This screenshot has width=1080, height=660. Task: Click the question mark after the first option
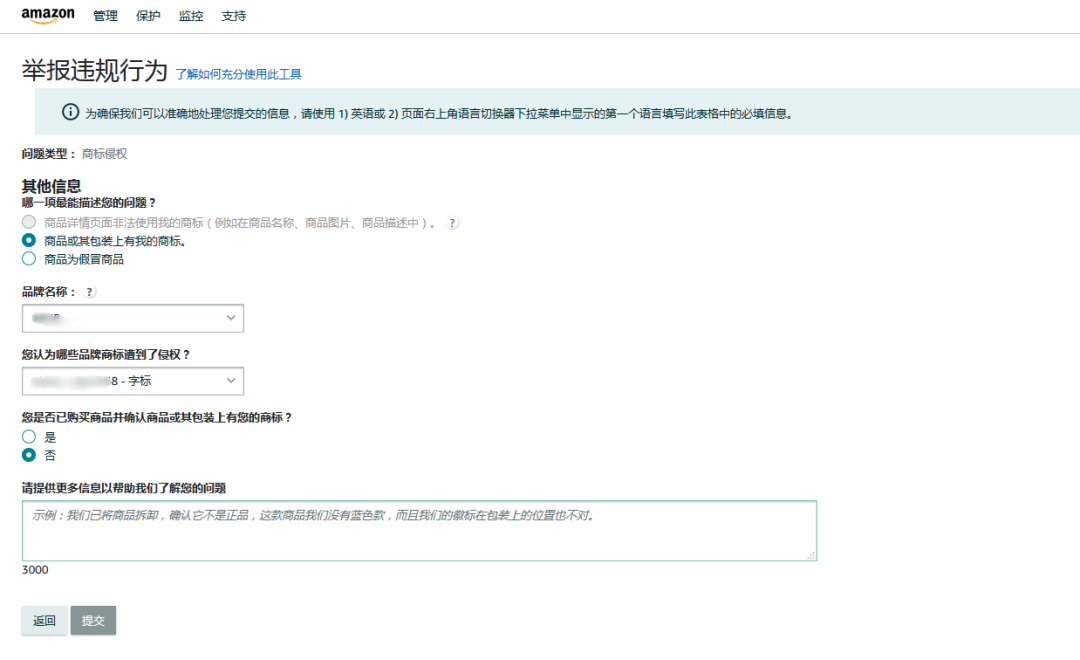(452, 222)
